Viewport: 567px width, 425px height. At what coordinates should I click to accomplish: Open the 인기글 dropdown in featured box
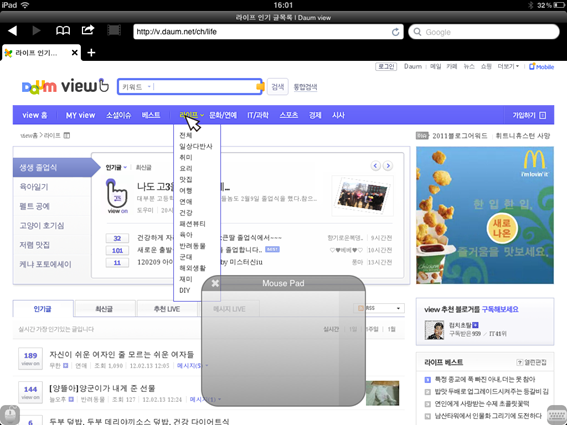[x=116, y=167]
